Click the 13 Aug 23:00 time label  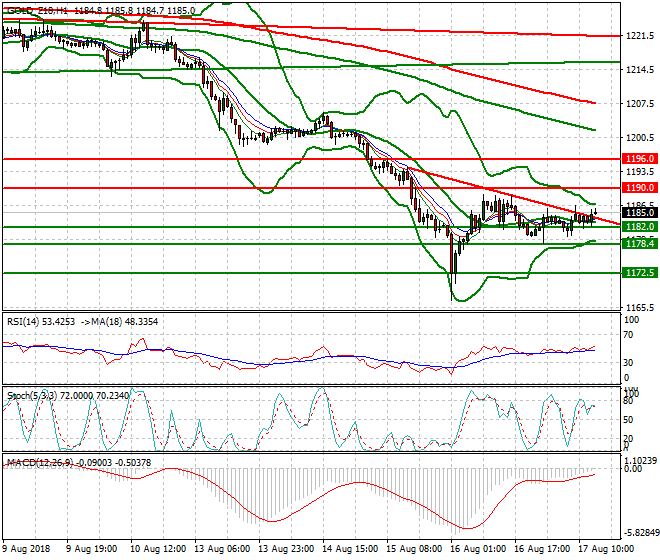click(286, 549)
